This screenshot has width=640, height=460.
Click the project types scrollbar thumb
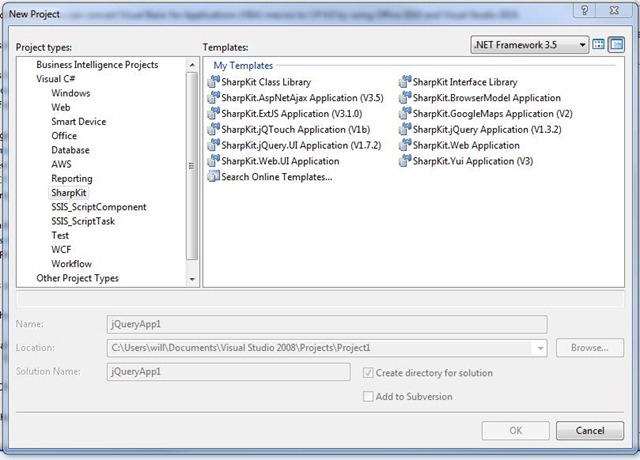click(192, 166)
